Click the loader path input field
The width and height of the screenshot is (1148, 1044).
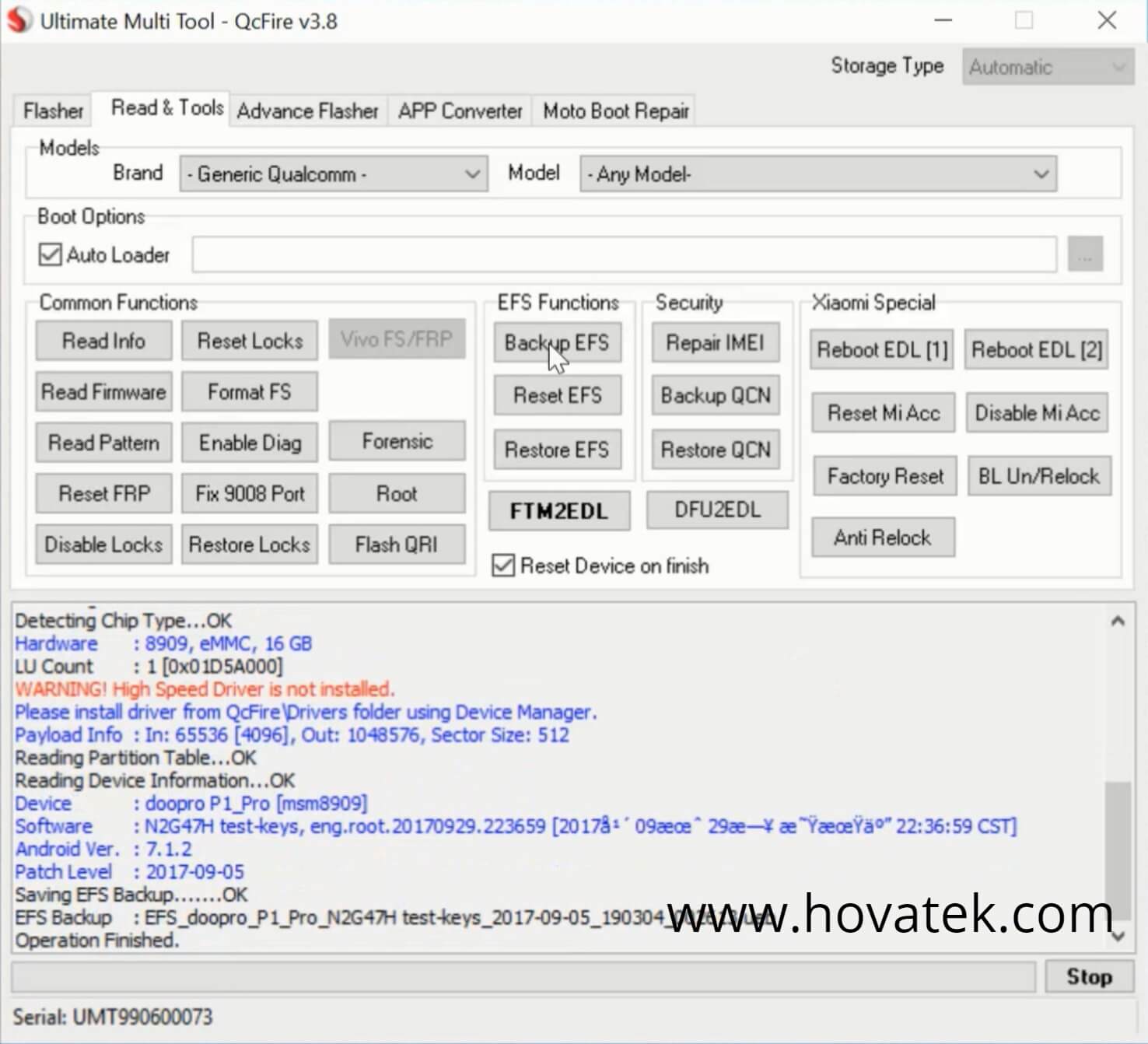pyautogui.click(x=624, y=254)
